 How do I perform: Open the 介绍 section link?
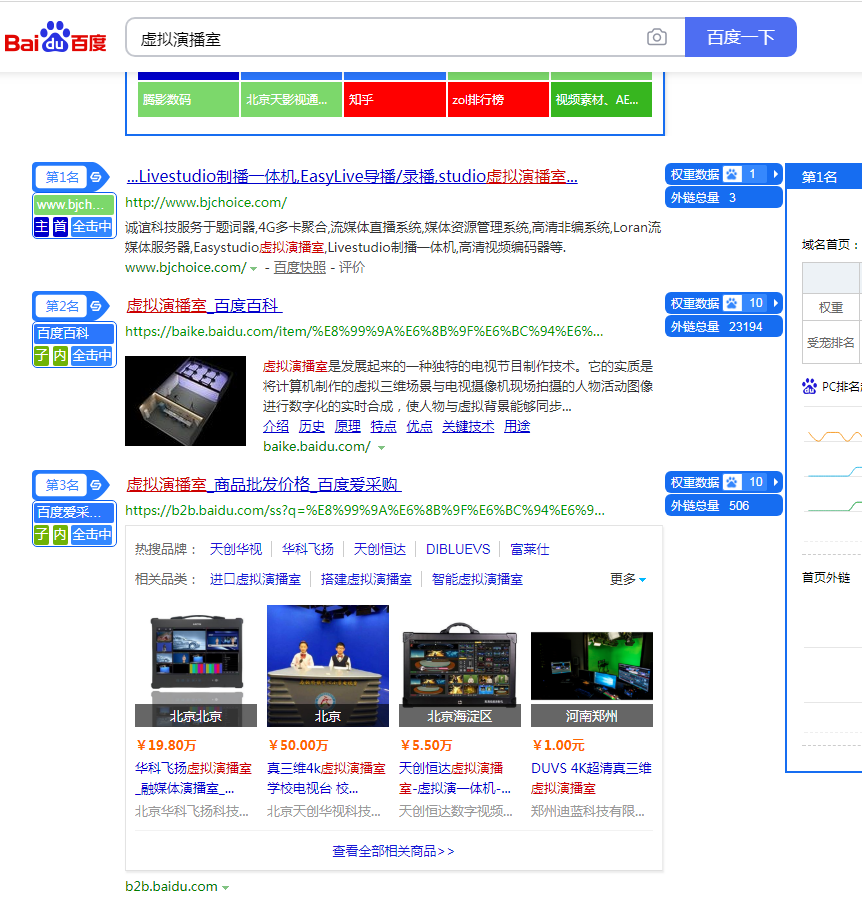click(276, 426)
